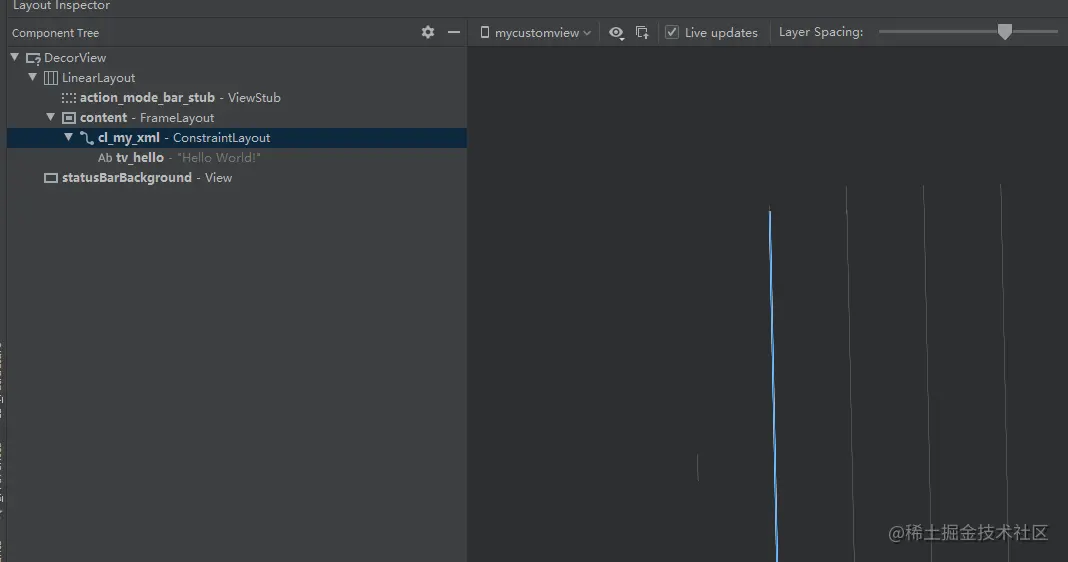This screenshot has height=562, width=1068.
Task: Select the content FrameLayout row
Action: coord(236,118)
